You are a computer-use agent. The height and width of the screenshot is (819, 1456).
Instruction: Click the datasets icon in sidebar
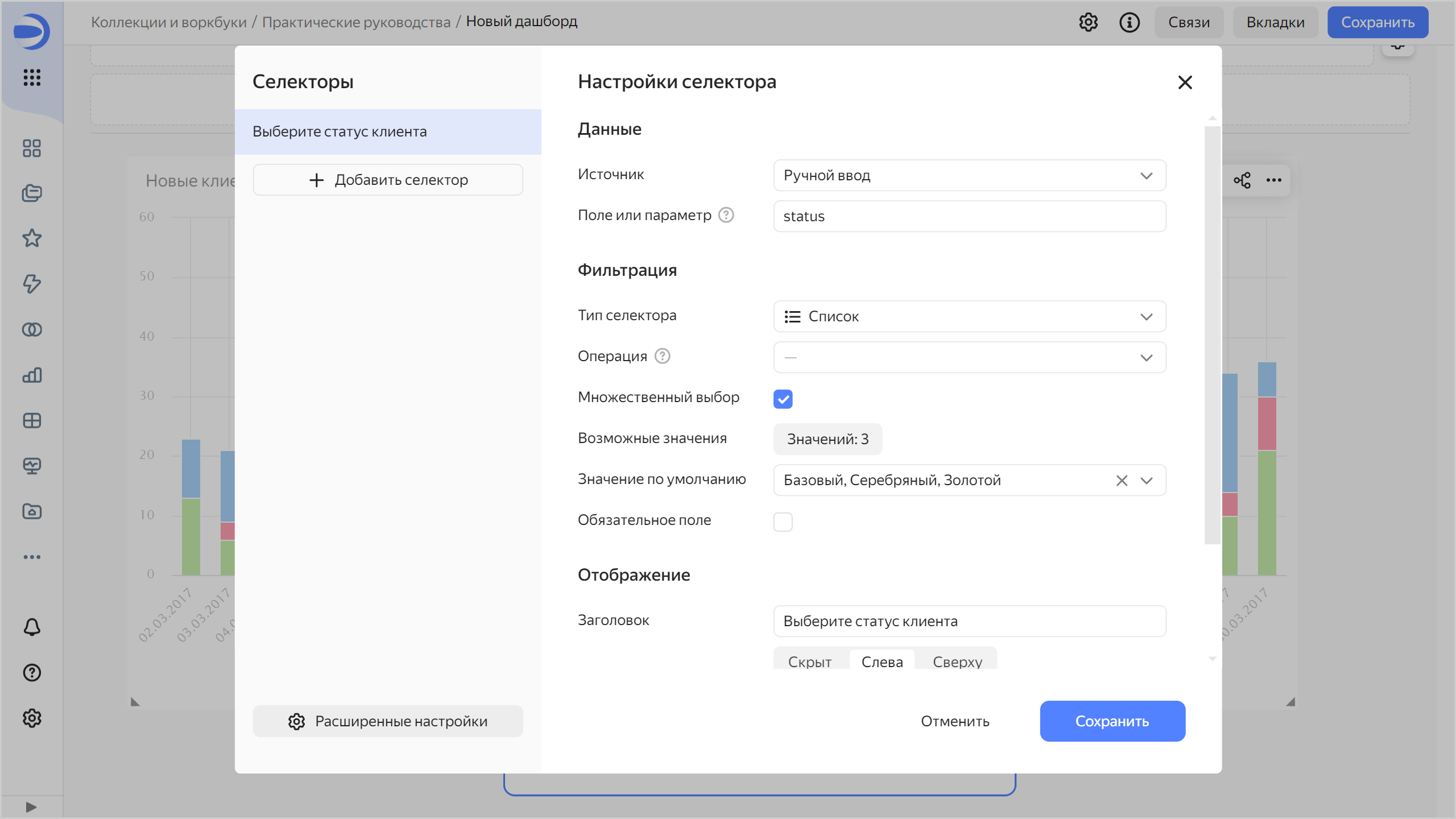pyautogui.click(x=32, y=329)
